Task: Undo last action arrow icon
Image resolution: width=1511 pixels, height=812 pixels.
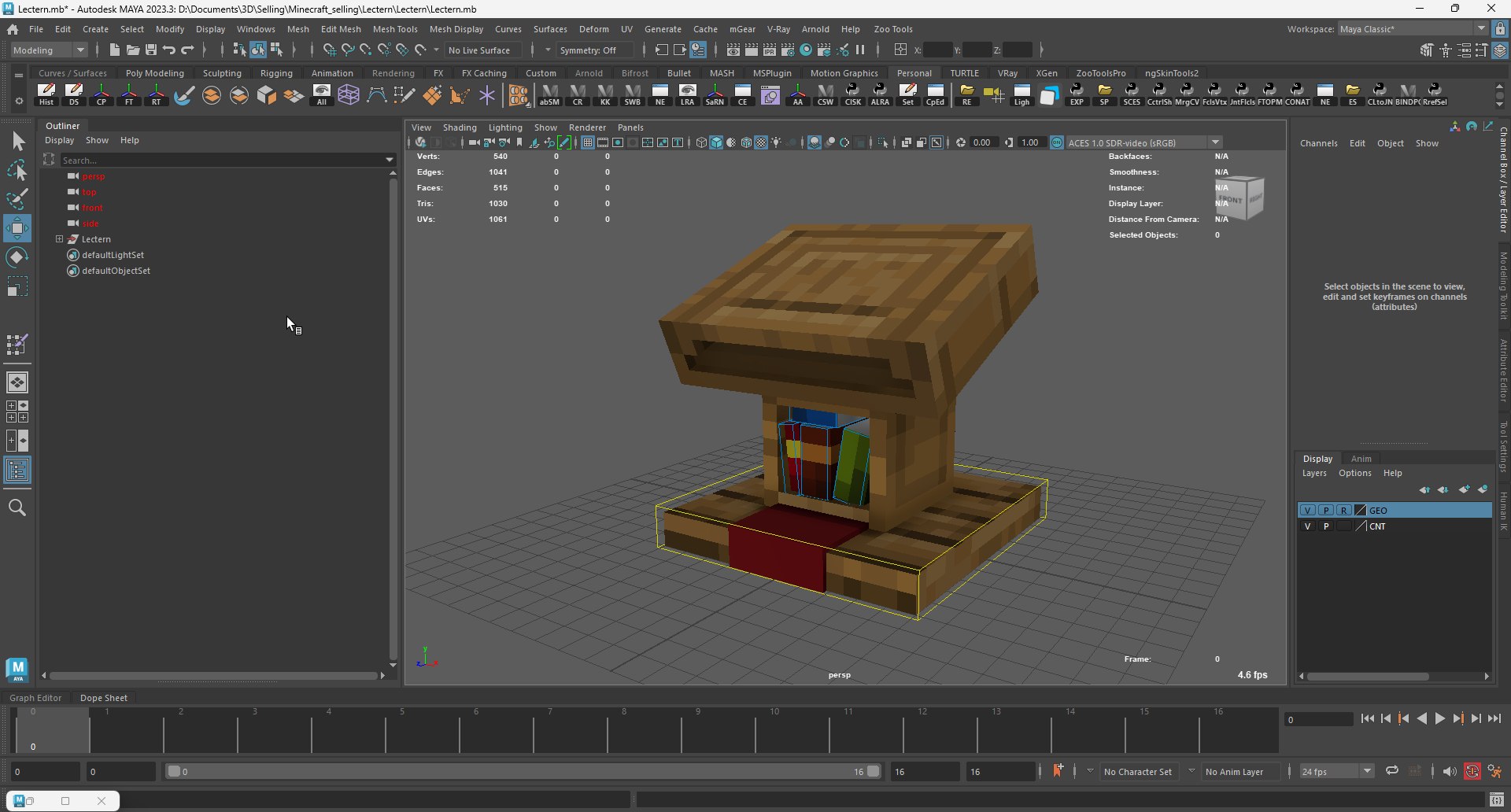Action: [x=169, y=50]
